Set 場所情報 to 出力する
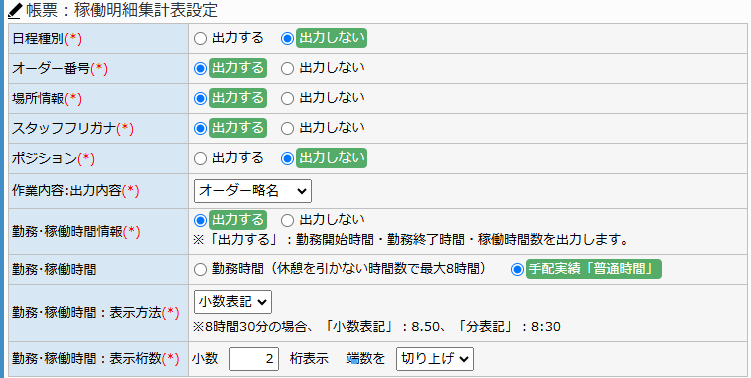Screen dimensions: 751x378 pyautogui.click(x=200, y=99)
